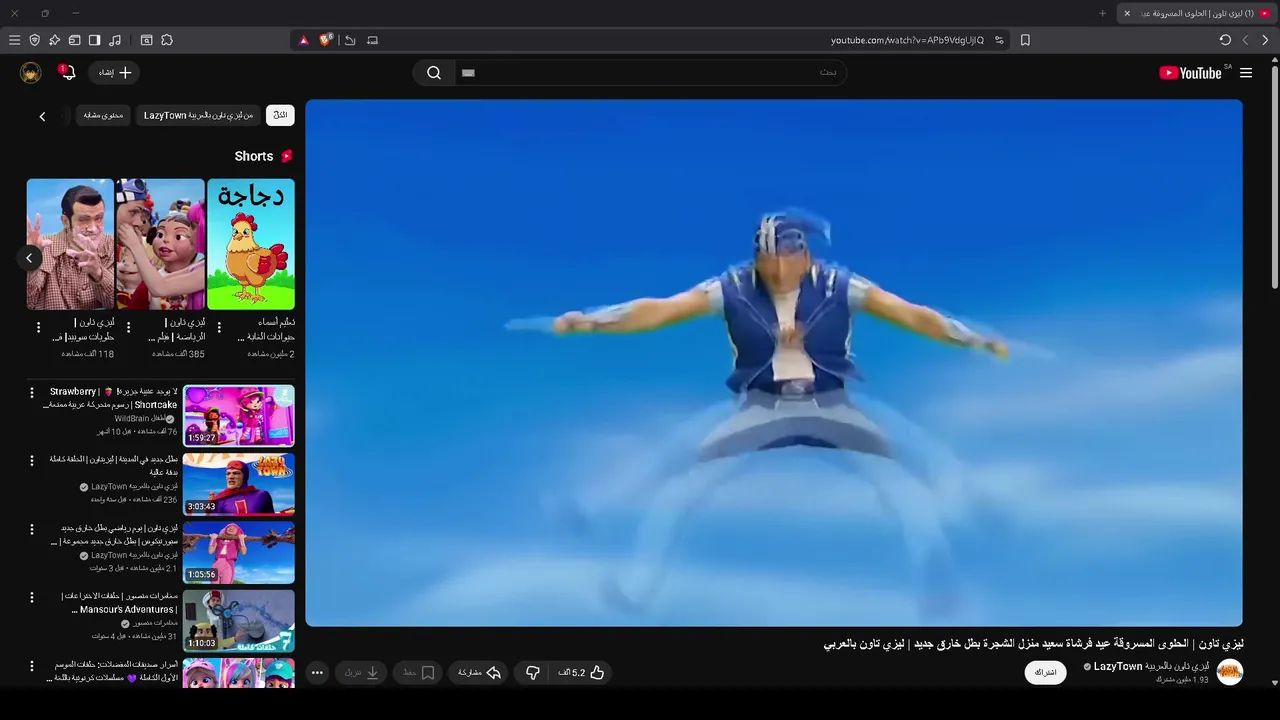Open the media playlist music-note icon
This screenshot has width=1280, height=720.
(115, 40)
